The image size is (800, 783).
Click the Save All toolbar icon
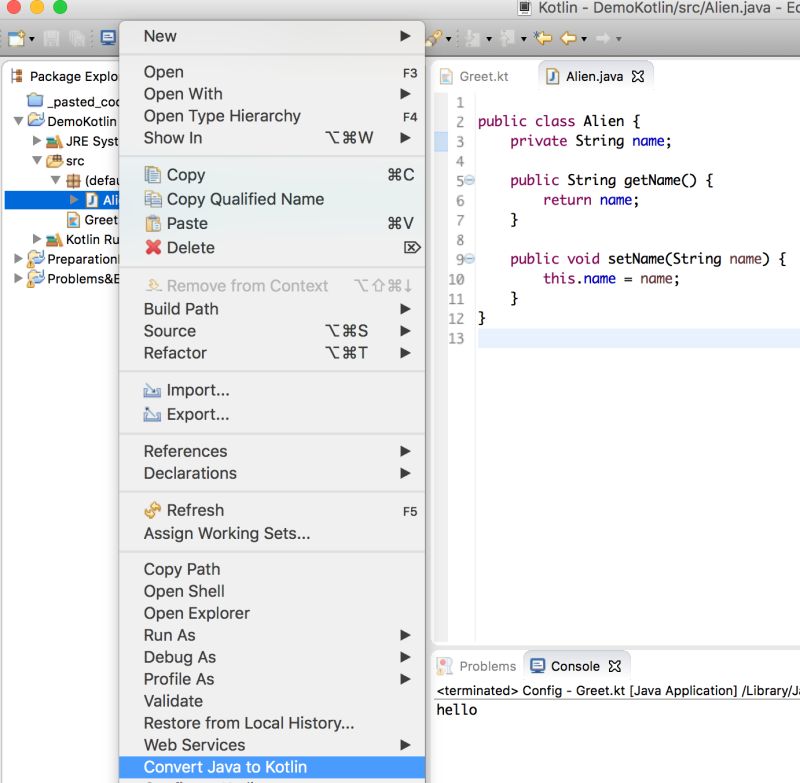click(x=77, y=40)
